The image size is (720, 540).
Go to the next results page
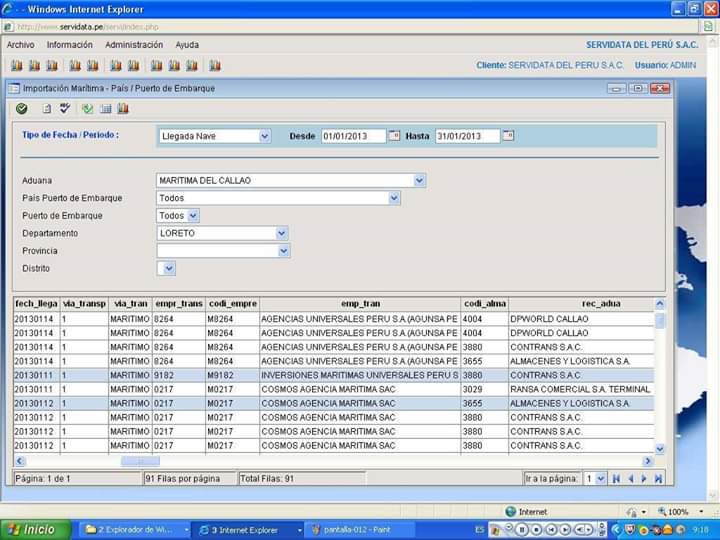644,479
